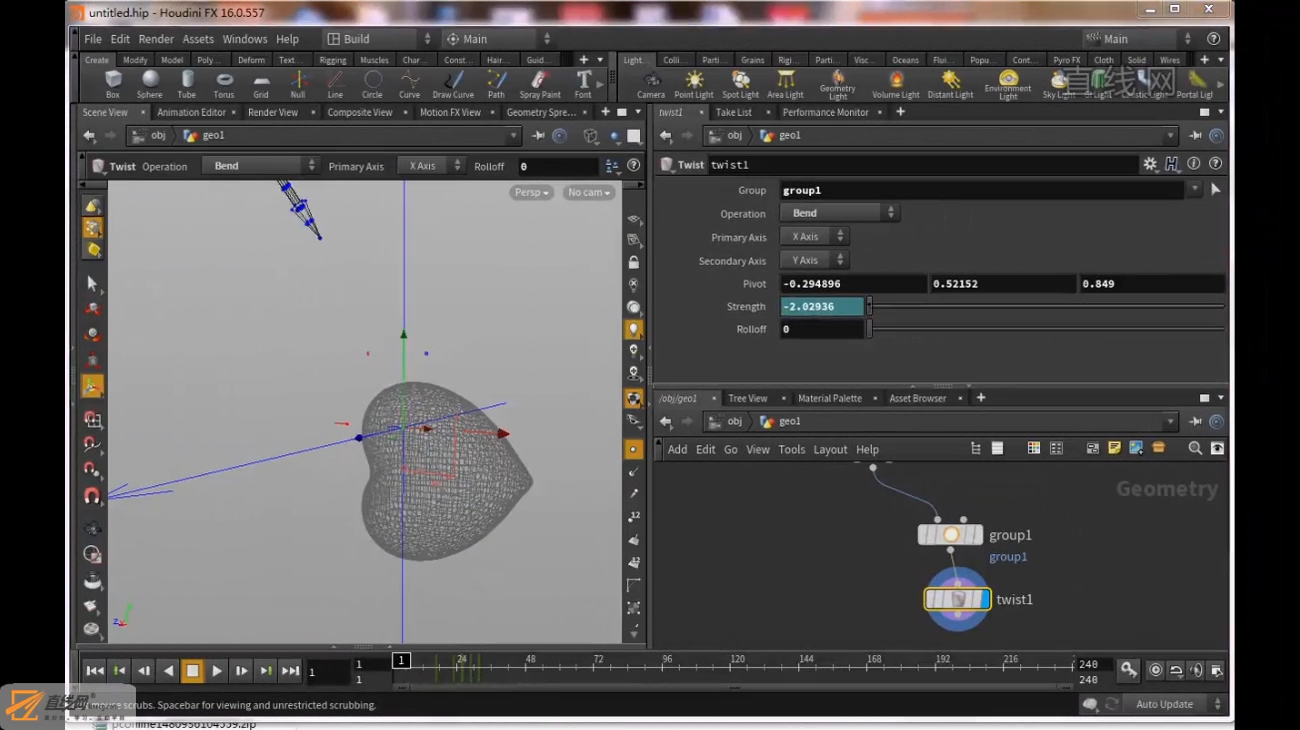Select the Tube shelf tool

click(x=187, y=84)
